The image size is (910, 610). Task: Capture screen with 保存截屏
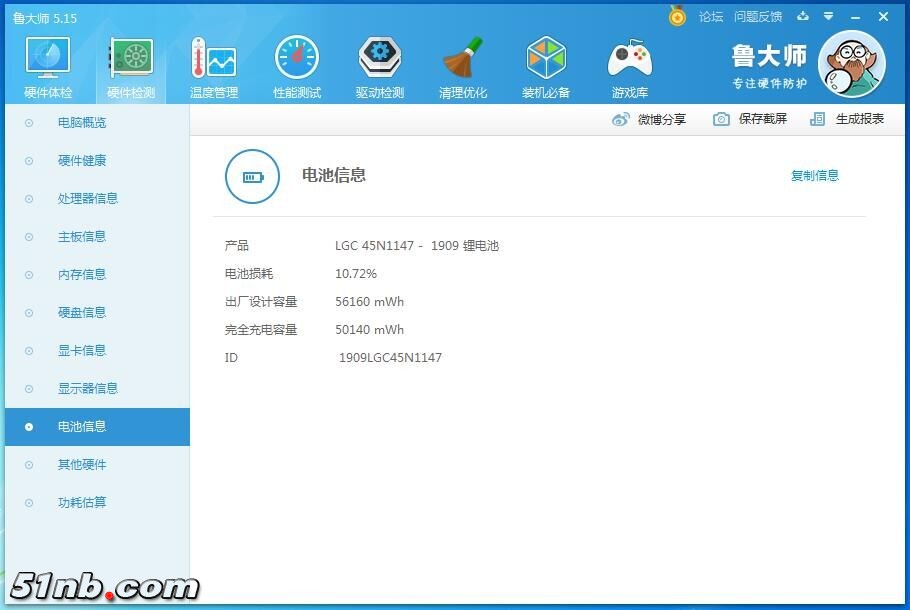pyautogui.click(x=749, y=118)
